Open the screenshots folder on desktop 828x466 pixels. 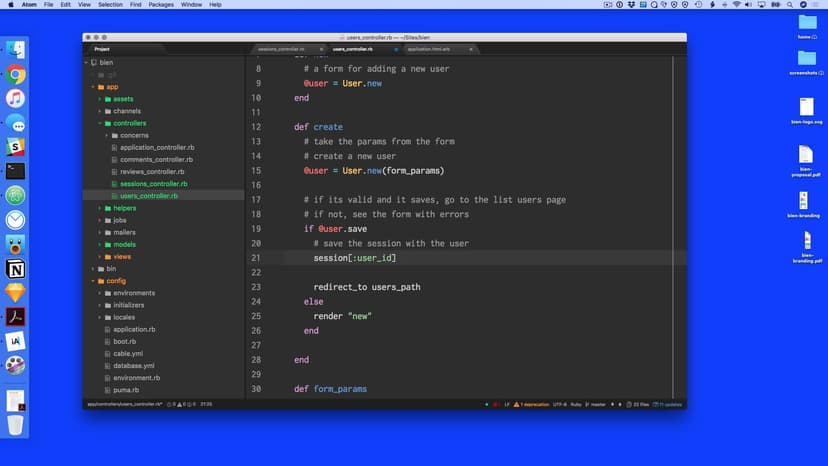click(806, 60)
